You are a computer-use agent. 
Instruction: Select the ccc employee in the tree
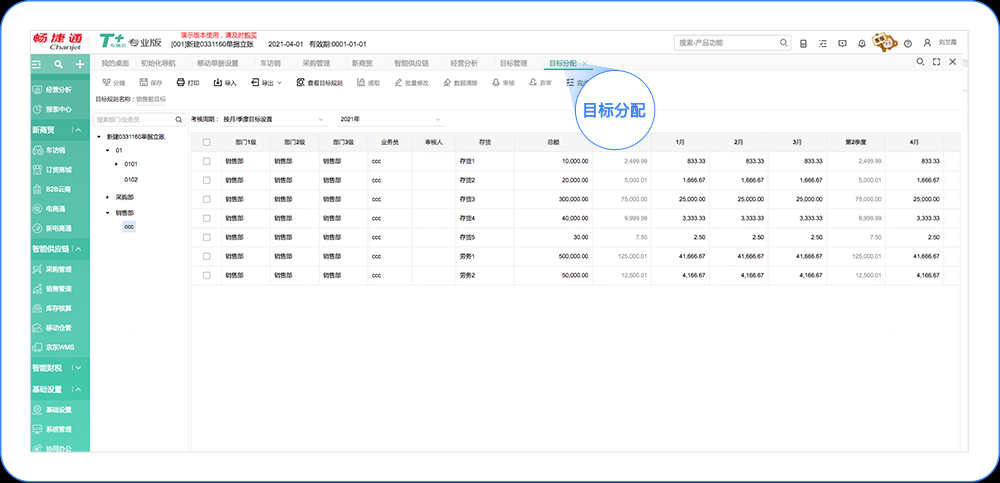pyautogui.click(x=128, y=227)
